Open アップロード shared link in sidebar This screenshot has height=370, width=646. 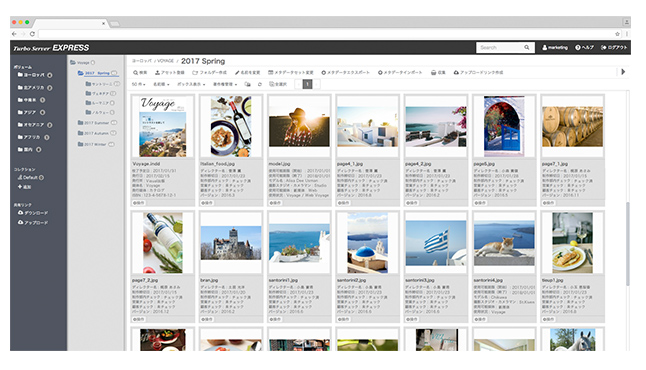[33, 222]
